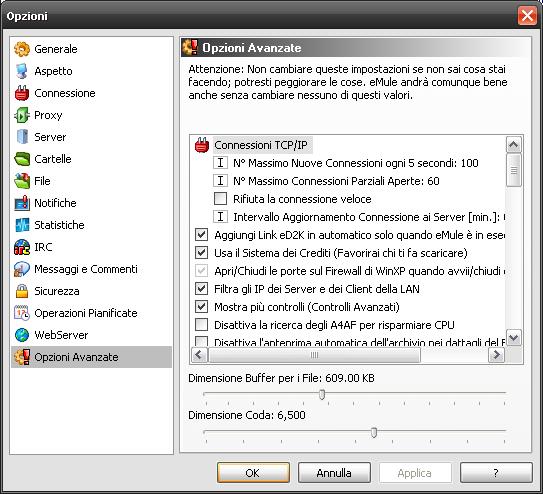Click the Annulla button

pos(334,473)
